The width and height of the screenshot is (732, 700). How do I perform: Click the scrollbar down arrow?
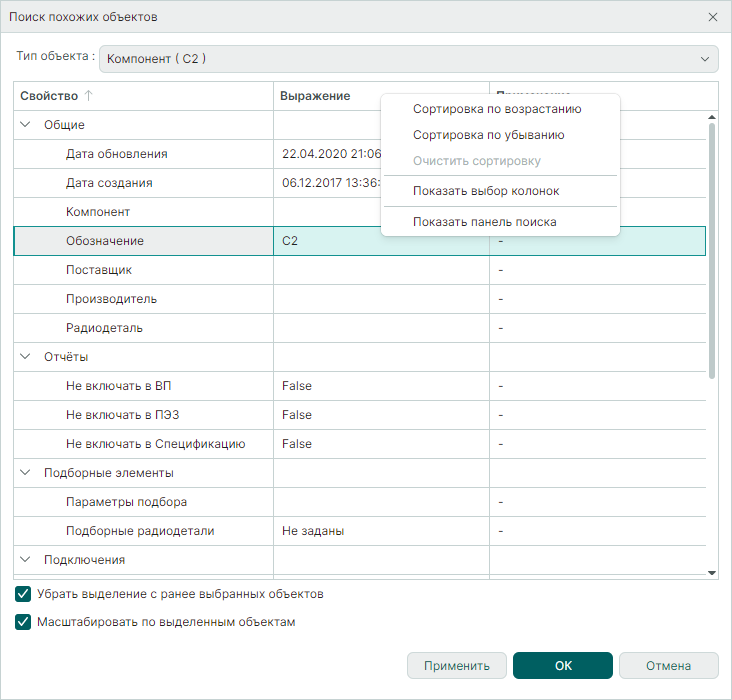pos(712,572)
